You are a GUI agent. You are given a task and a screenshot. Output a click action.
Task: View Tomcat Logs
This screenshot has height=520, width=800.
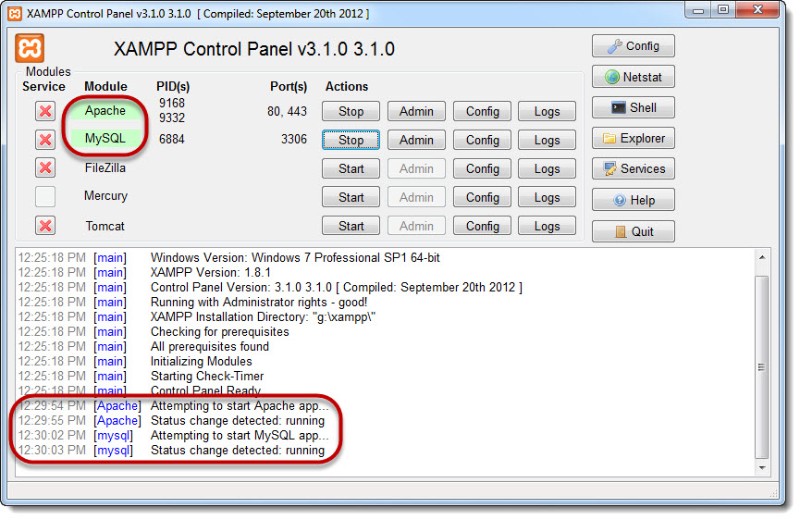547,226
